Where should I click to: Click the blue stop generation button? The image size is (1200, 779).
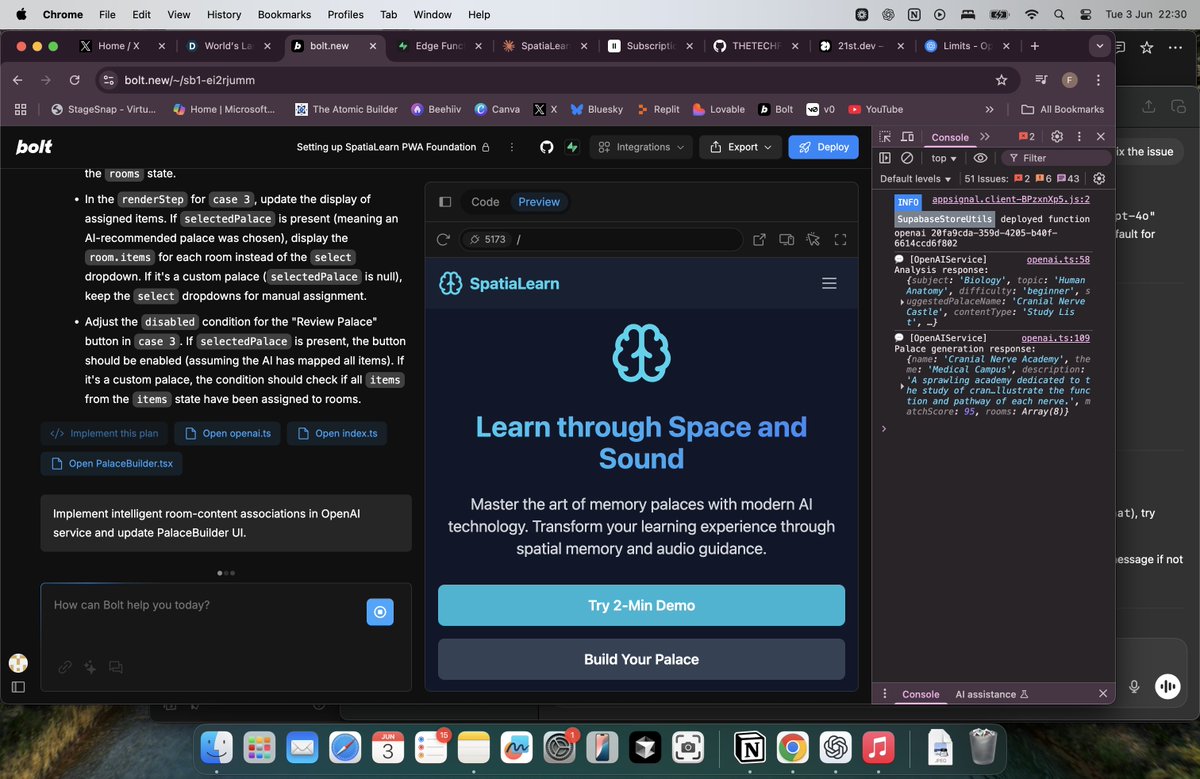380,612
